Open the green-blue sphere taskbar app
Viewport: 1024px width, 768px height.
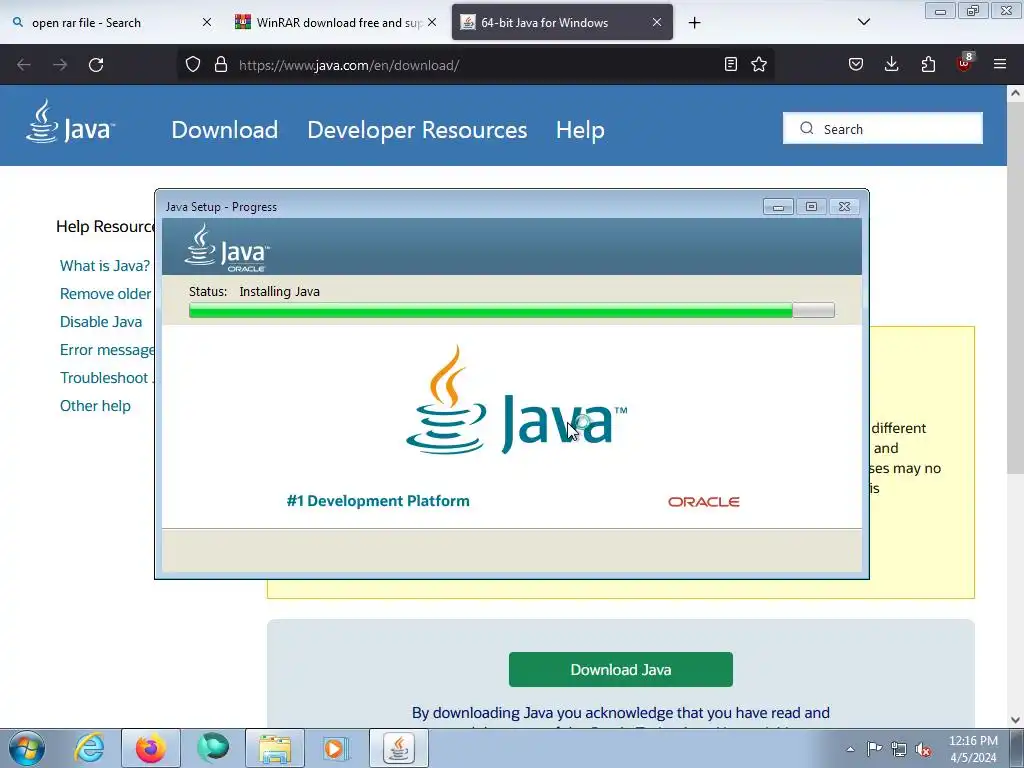(213, 748)
